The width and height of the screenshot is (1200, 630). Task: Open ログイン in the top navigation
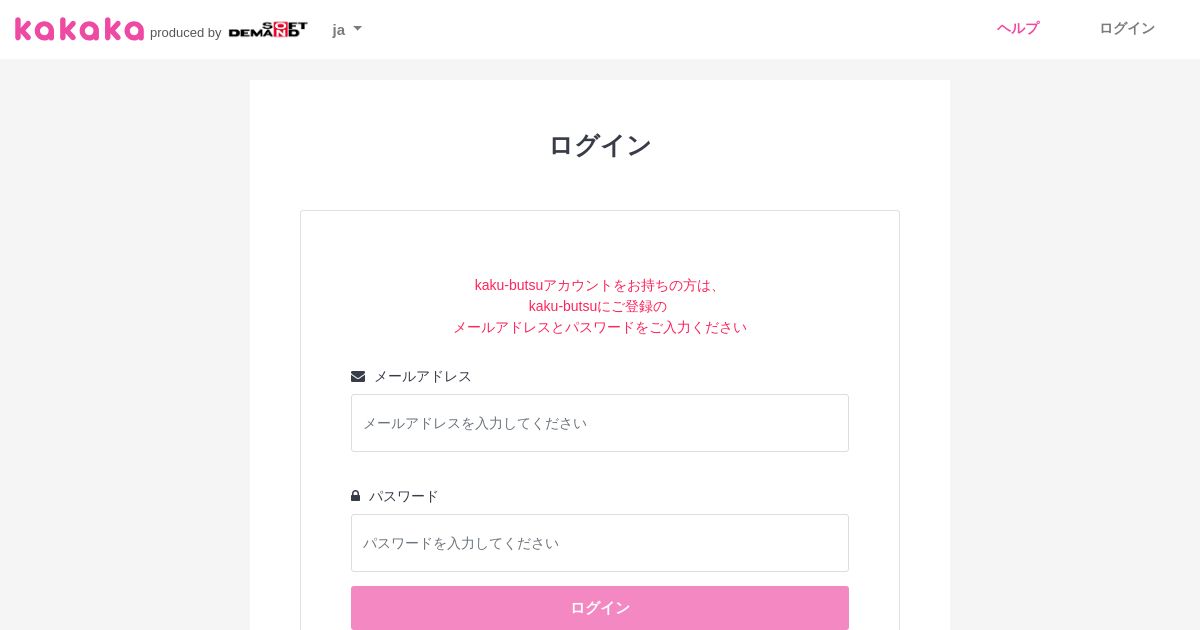point(1127,28)
